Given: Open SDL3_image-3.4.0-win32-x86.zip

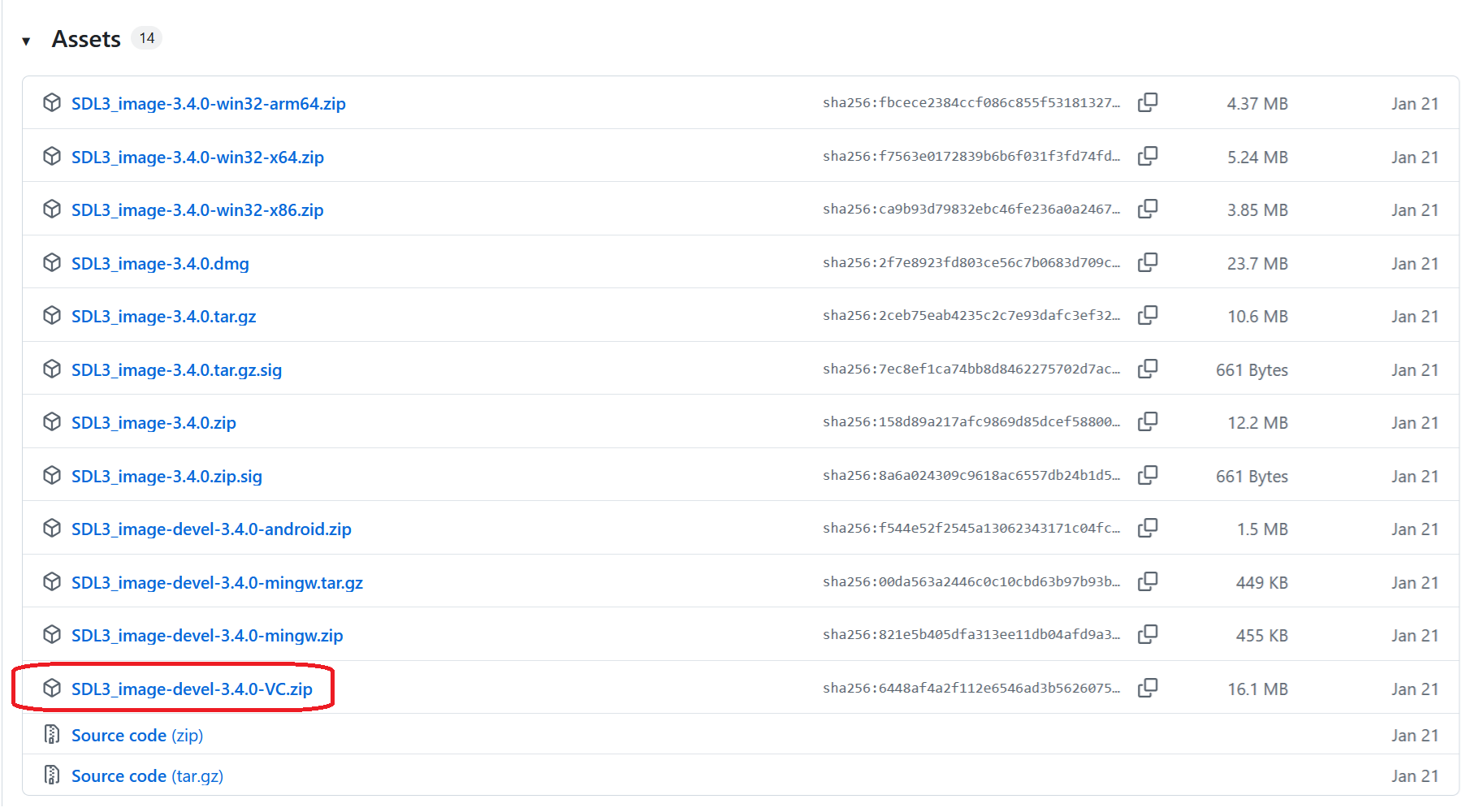Looking at the screenshot, I should point(197,209).
